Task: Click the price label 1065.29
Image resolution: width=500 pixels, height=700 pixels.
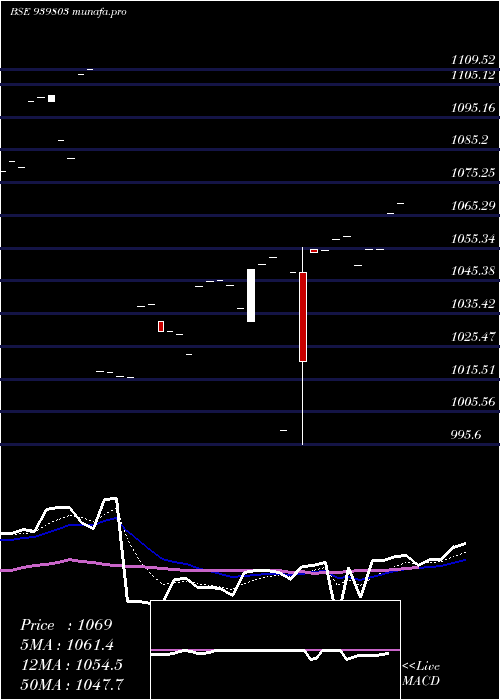Action: pos(473,206)
